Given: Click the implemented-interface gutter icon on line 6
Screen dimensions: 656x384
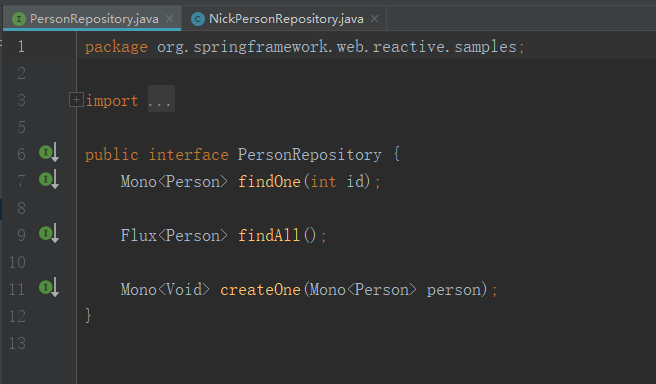Looking at the screenshot, I should click(x=49, y=153).
